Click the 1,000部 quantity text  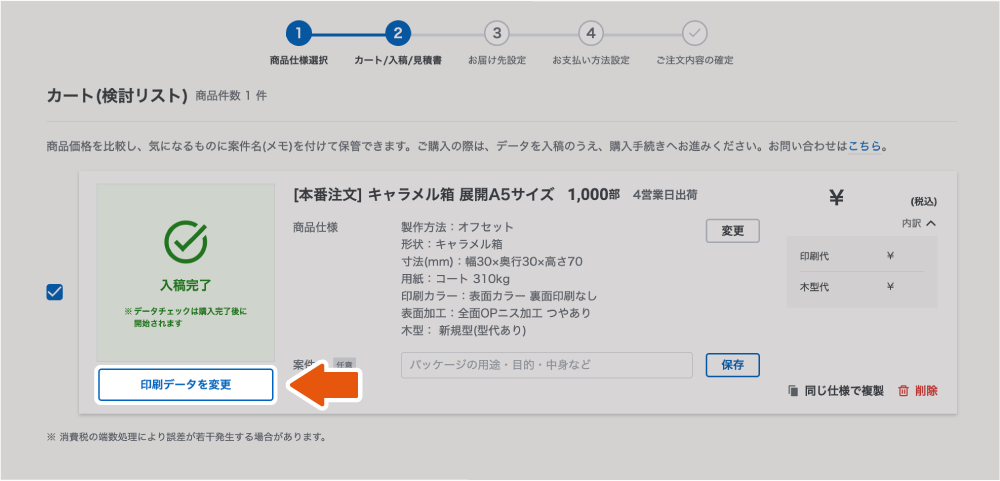pyautogui.click(x=593, y=195)
